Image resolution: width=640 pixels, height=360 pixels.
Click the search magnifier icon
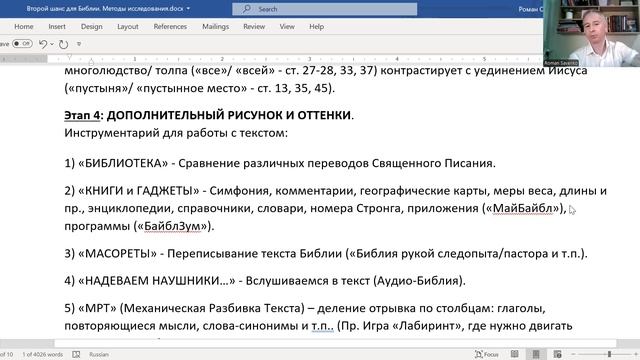(247, 9)
